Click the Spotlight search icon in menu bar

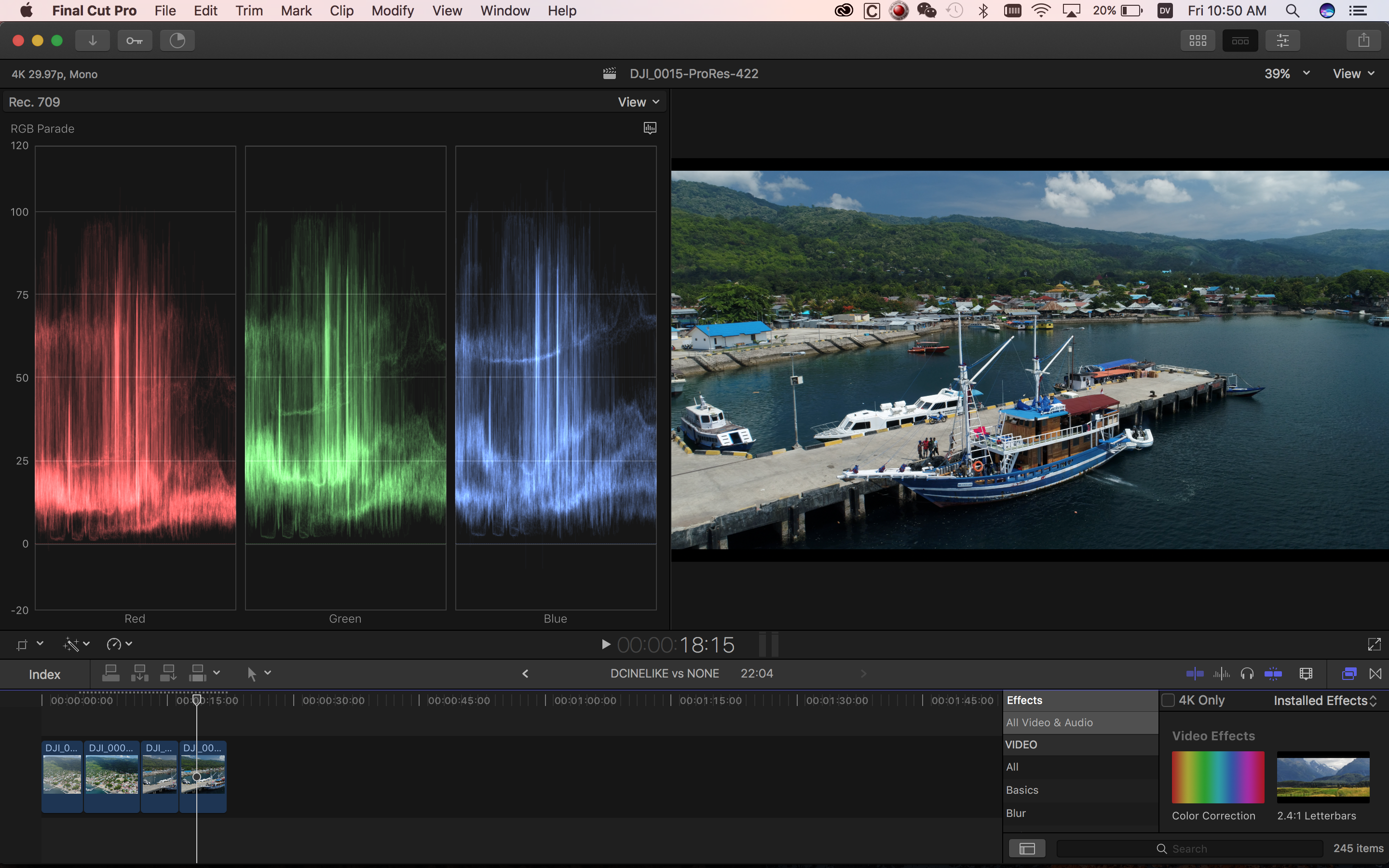coord(1292,11)
